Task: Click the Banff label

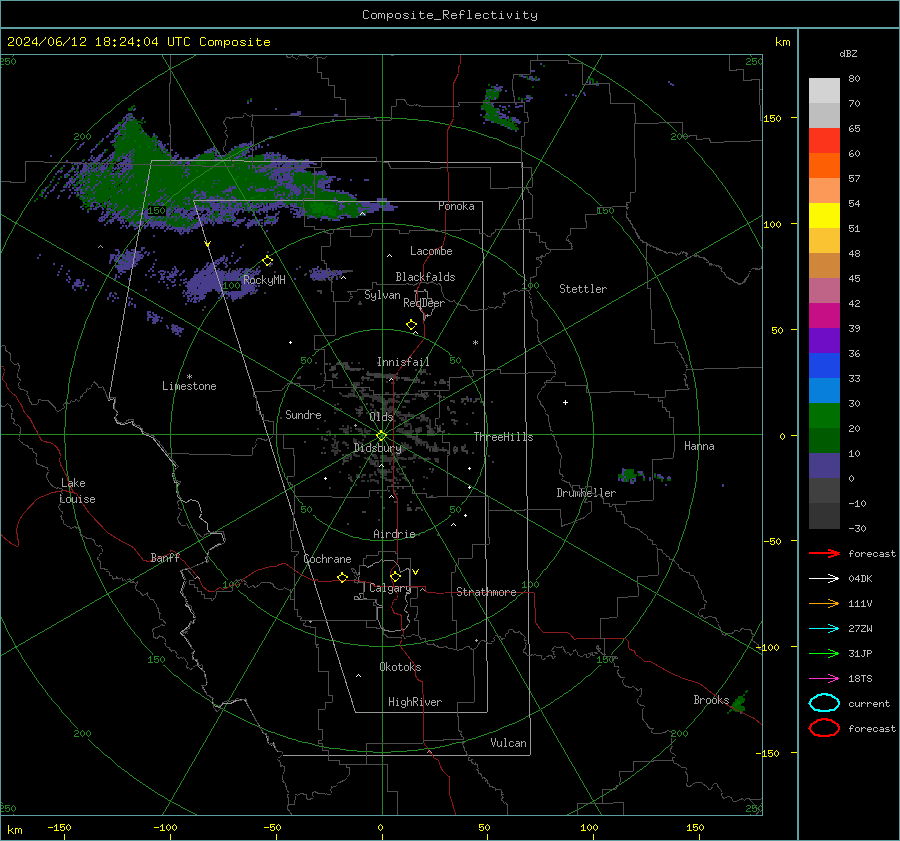Action: (x=165, y=557)
